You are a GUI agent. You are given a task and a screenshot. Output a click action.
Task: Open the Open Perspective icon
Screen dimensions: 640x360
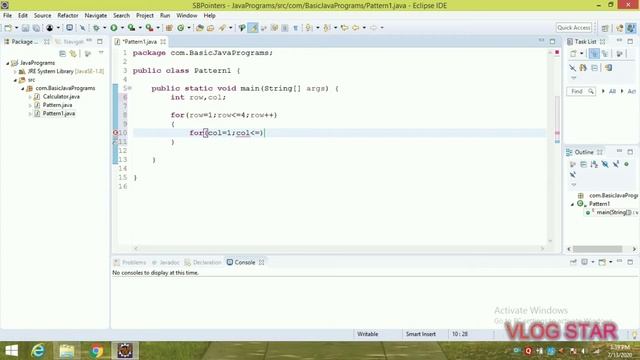tap(605, 28)
